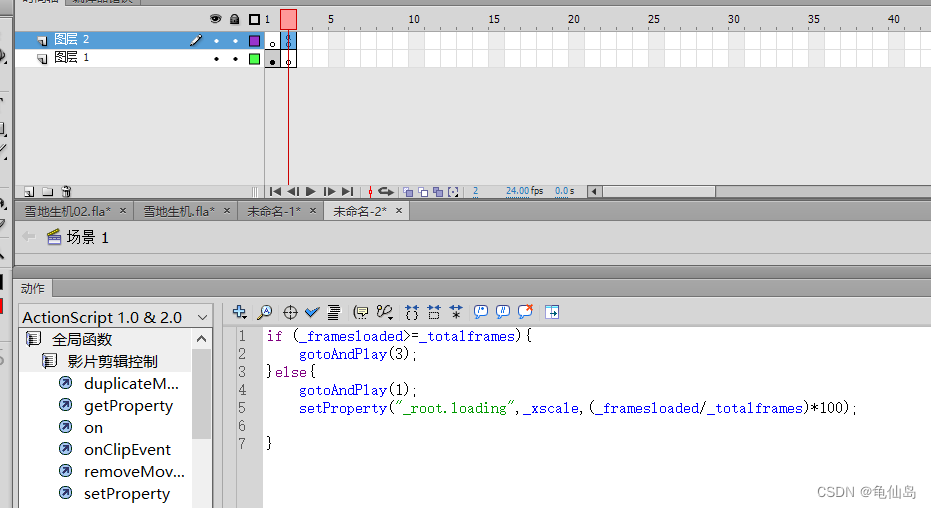The height and width of the screenshot is (508, 931).
Task: Go to last frame
Action: tap(348, 192)
